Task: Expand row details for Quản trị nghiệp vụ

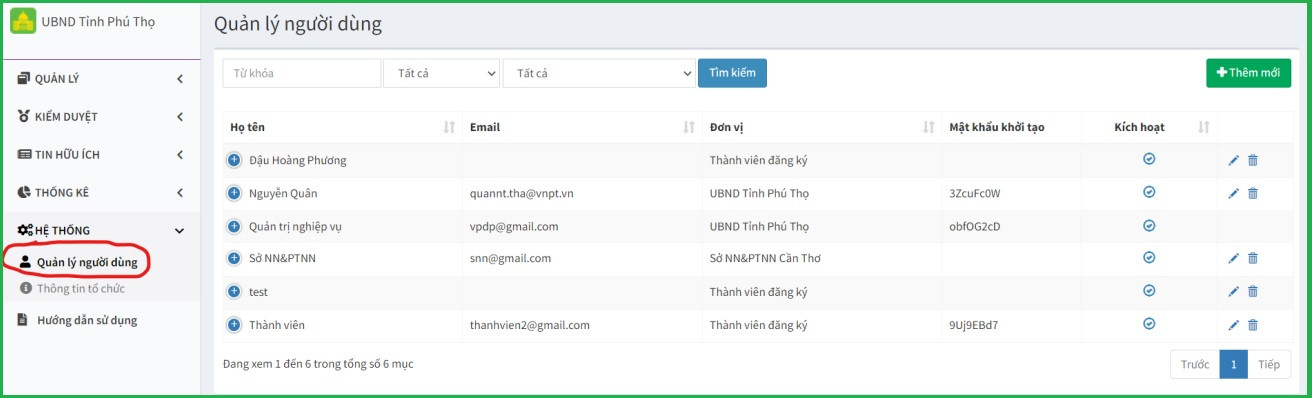Action: pyautogui.click(x=234, y=226)
